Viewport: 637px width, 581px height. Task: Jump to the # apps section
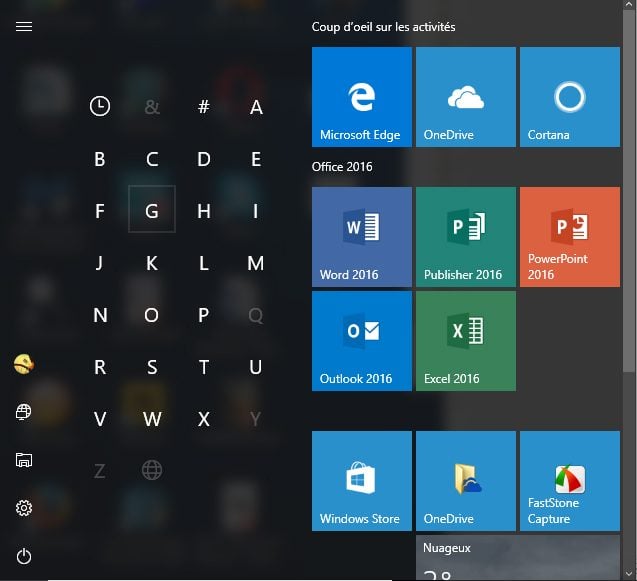[x=204, y=106]
